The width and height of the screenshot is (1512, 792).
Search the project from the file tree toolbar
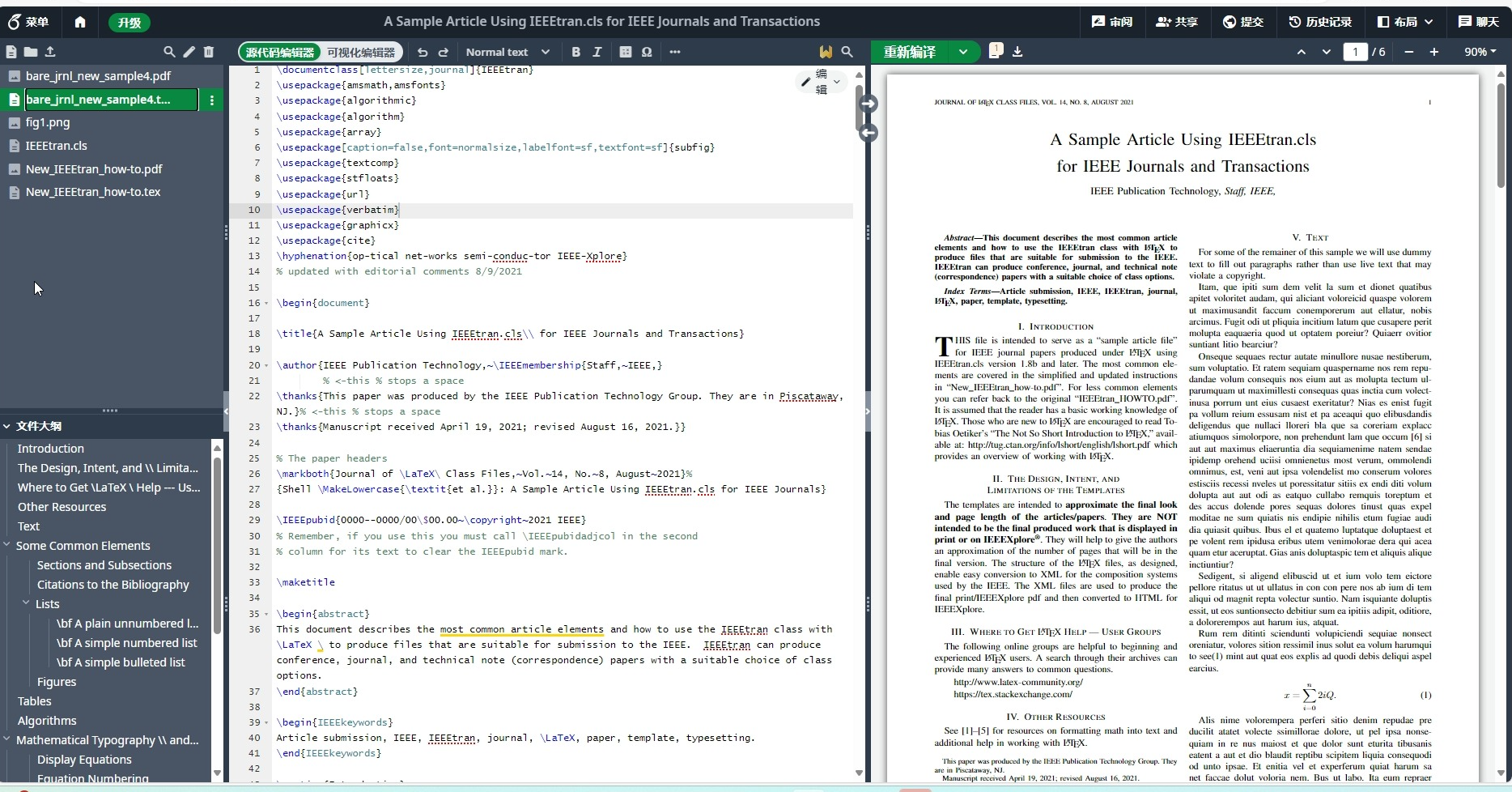[x=169, y=52]
